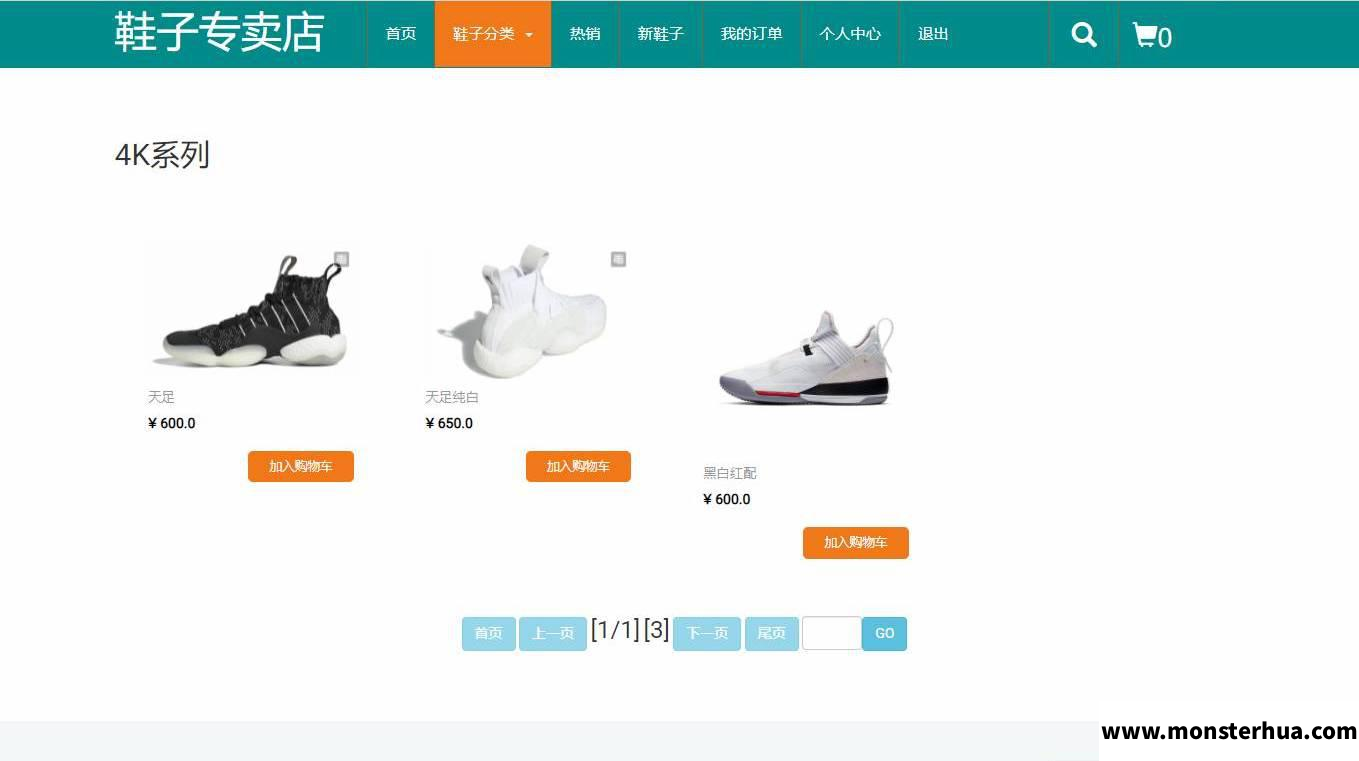Add 天足纯白 shoe to cart

(578, 466)
